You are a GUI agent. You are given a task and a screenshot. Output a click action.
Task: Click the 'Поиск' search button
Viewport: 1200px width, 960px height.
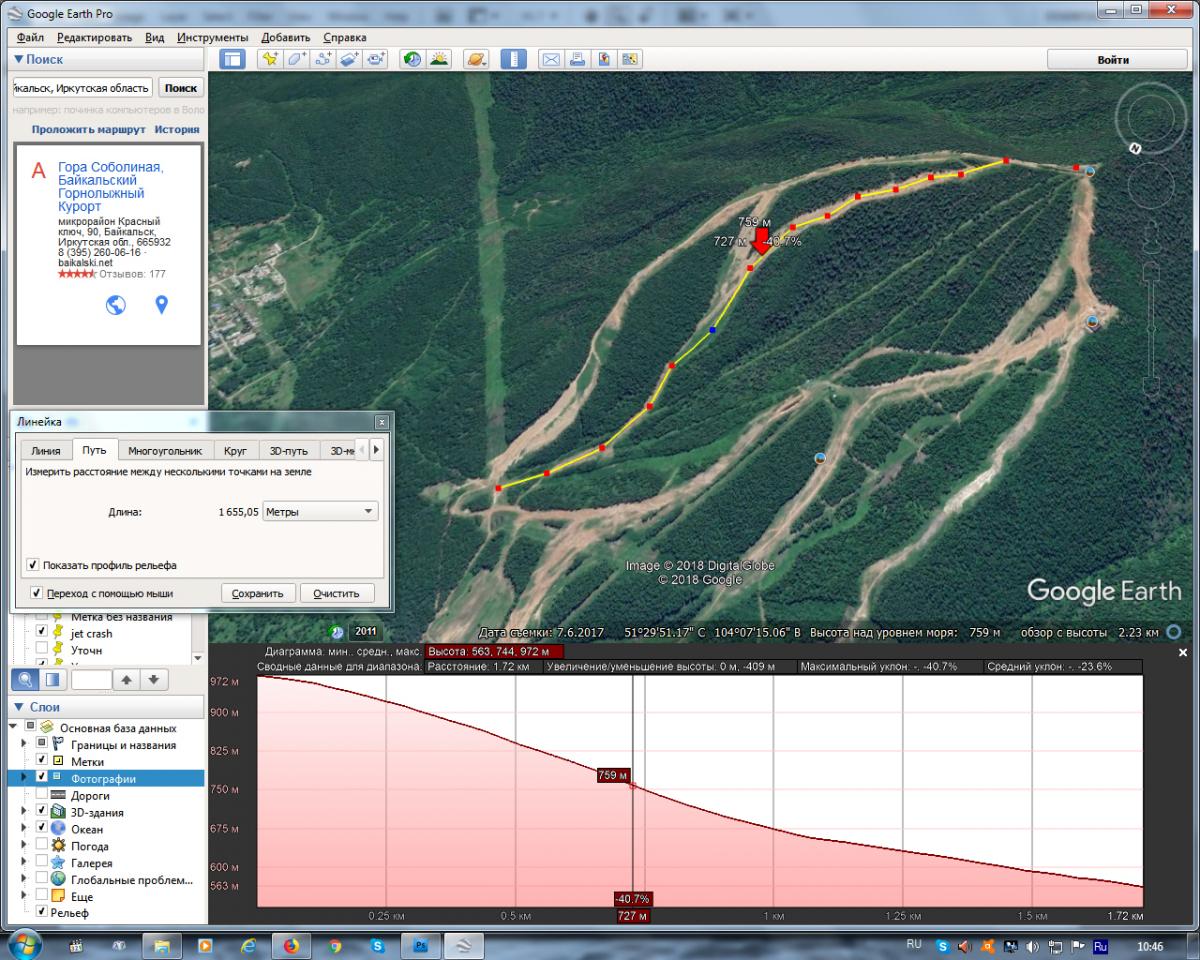click(181, 88)
